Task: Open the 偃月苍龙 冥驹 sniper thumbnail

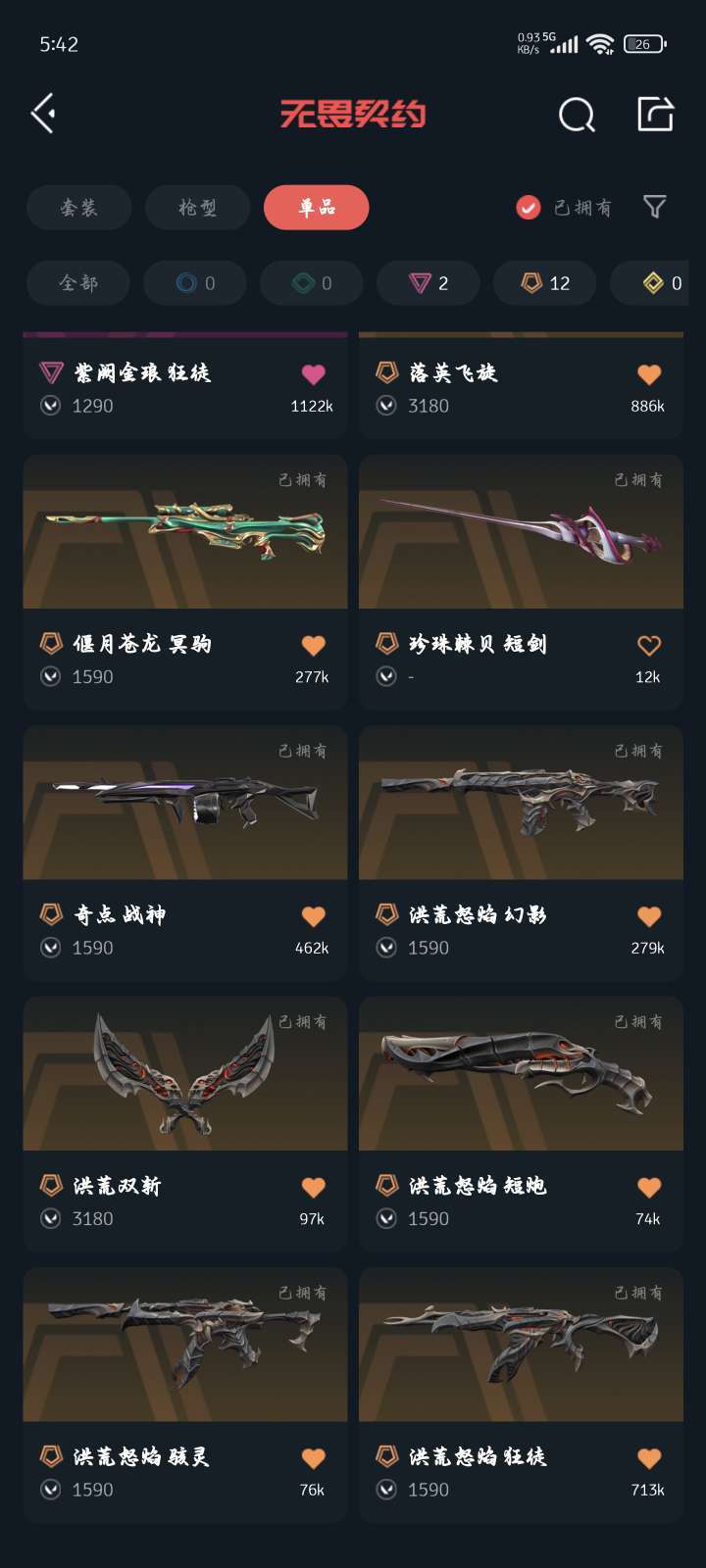Action: 185,532
